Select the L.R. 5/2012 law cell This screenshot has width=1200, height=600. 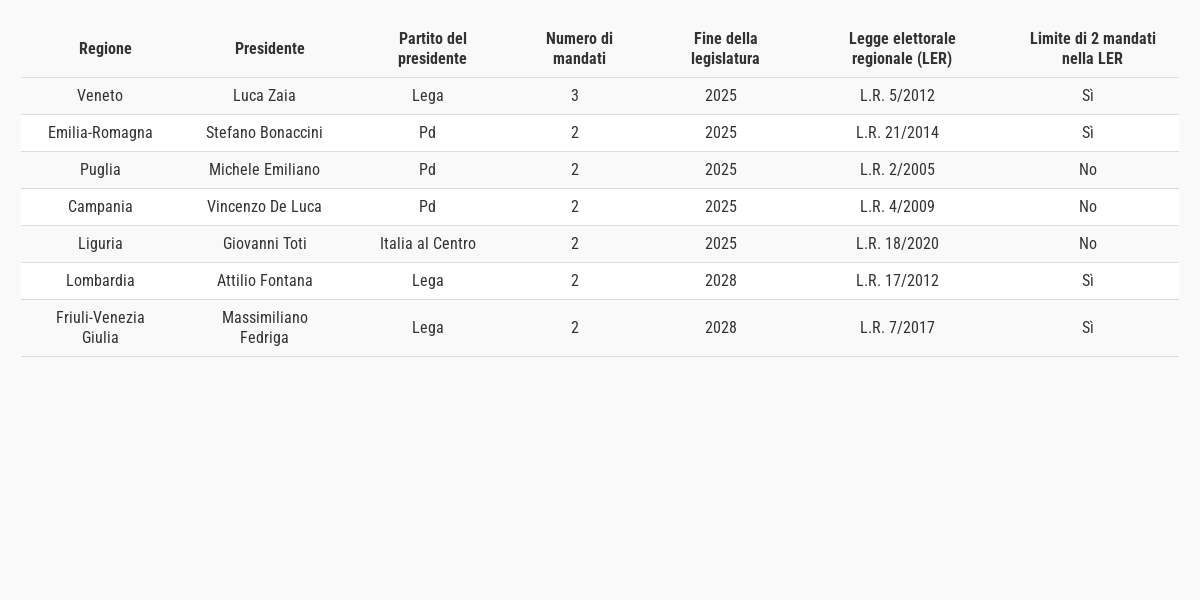897,96
